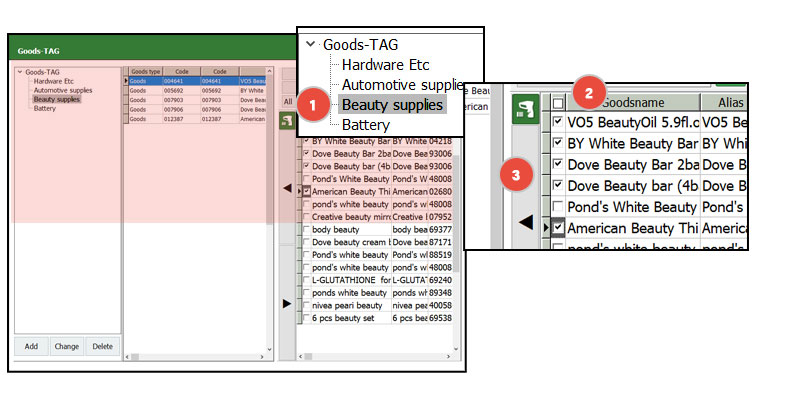Image resolution: width=800 pixels, height=402 pixels.
Task: Uncheck VO5 BeautyOil 5.9fl in the enlarged view
Action: click(x=558, y=122)
